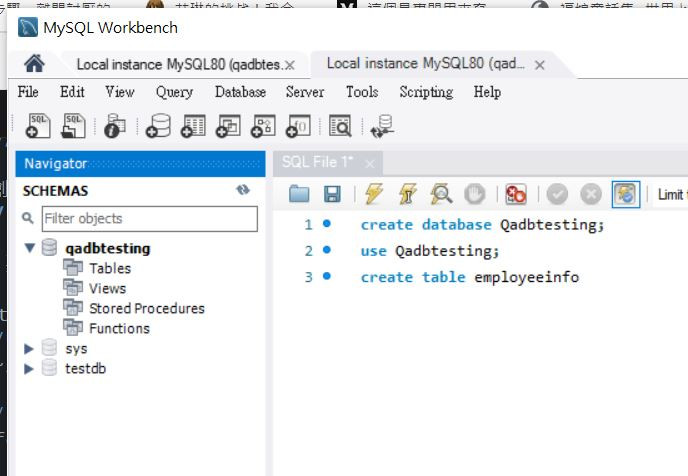Collapse the qadbtesting schema
The image size is (688, 476).
(x=29, y=248)
